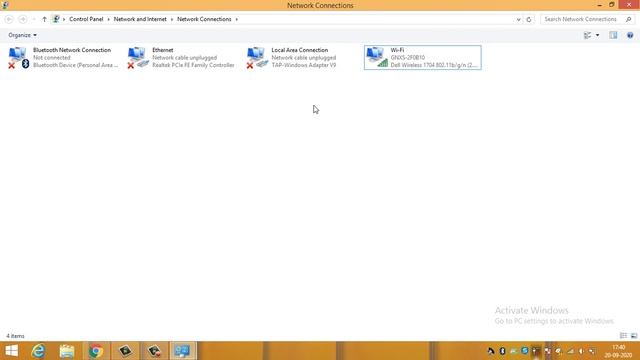Viewport: 640px width, 360px height.
Task: Expand chevron after Control Panel breadcrumb
Action: click(x=109, y=19)
